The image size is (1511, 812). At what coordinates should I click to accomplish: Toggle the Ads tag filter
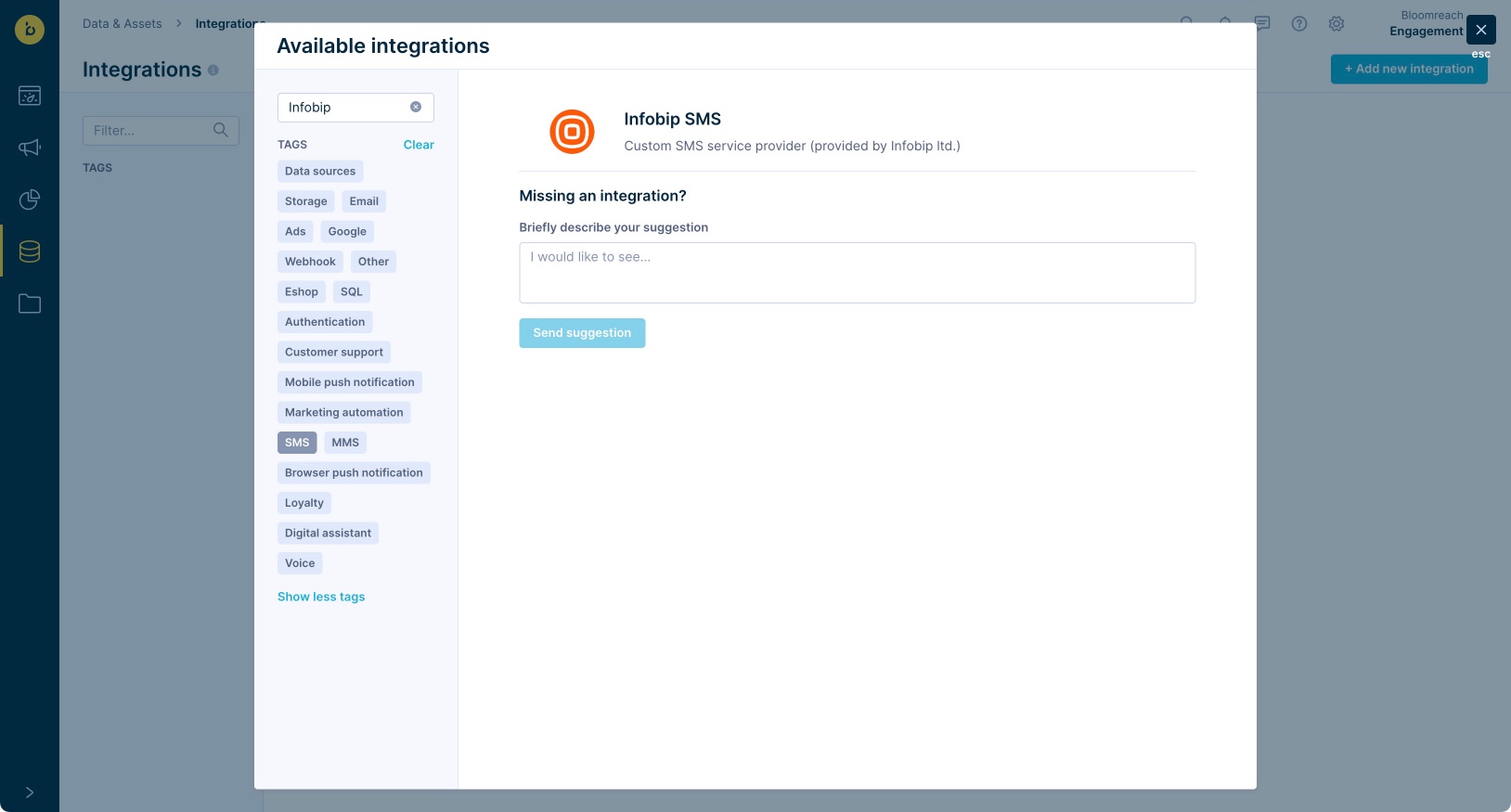click(x=295, y=231)
